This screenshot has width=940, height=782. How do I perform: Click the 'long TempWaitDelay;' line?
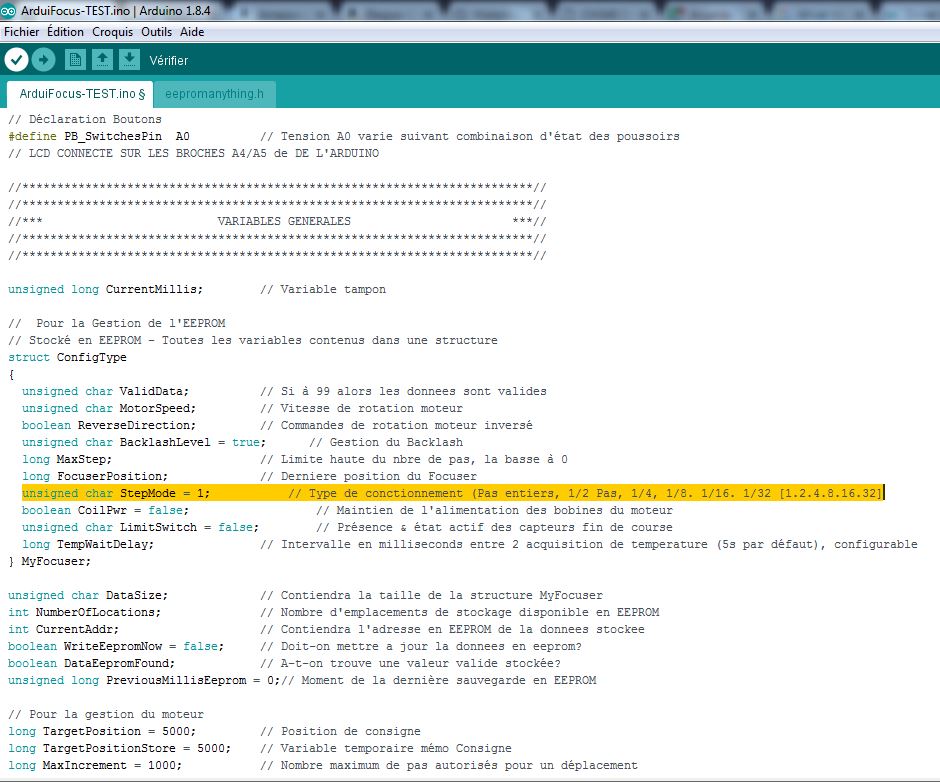(88, 544)
